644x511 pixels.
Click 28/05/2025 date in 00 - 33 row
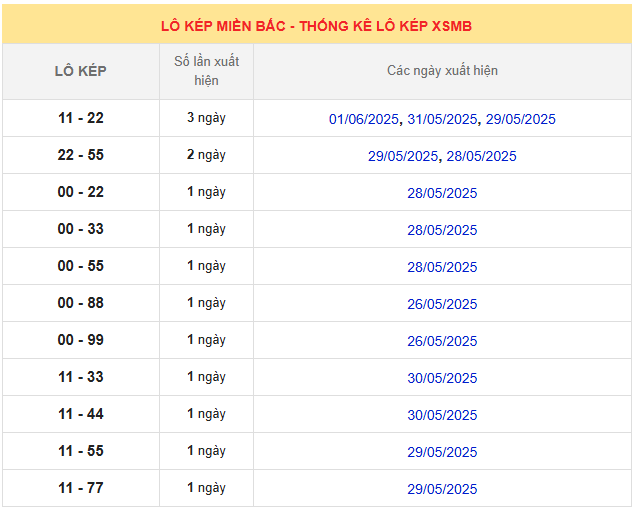pos(442,230)
